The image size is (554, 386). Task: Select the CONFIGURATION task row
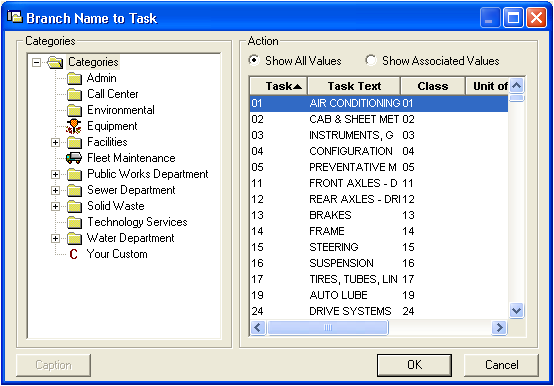pos(379,151)
